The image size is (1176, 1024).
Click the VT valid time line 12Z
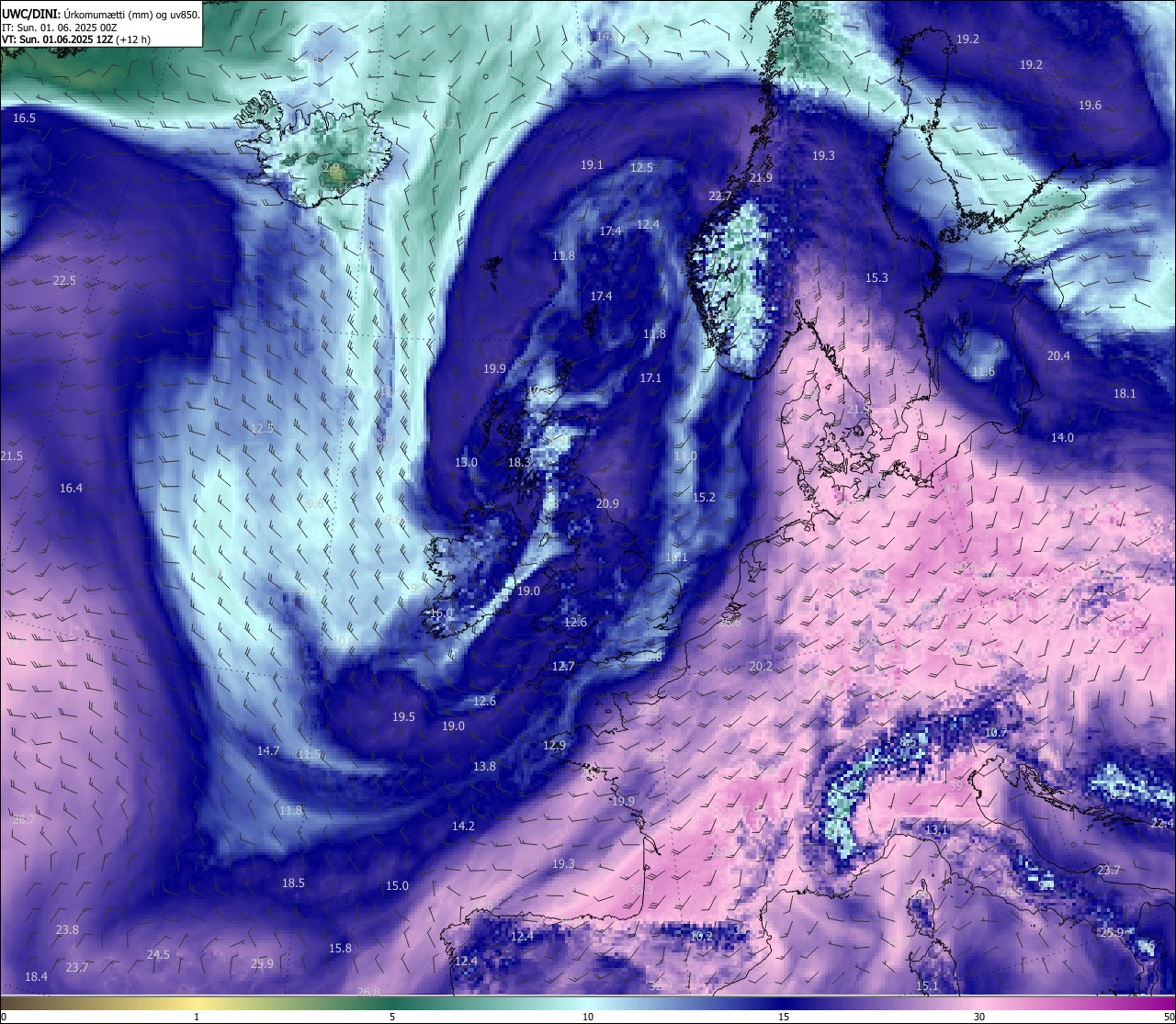[x=76, y=39]
